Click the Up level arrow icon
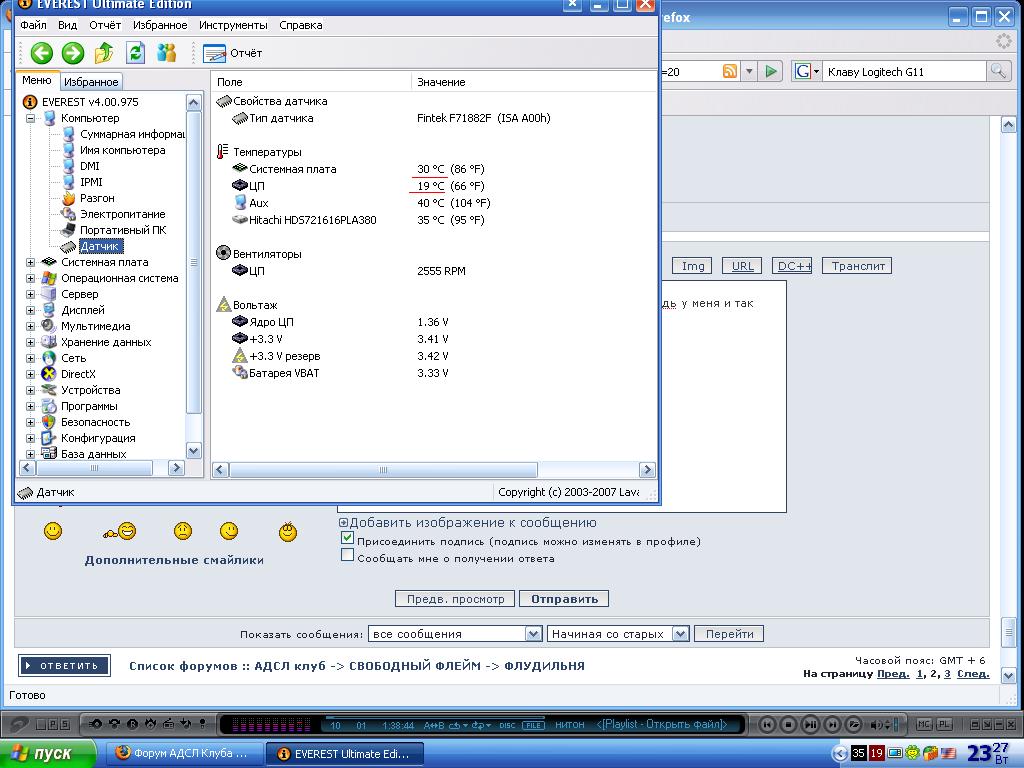This screenshot has height=768, width=1024. click(x=104, y=53)
